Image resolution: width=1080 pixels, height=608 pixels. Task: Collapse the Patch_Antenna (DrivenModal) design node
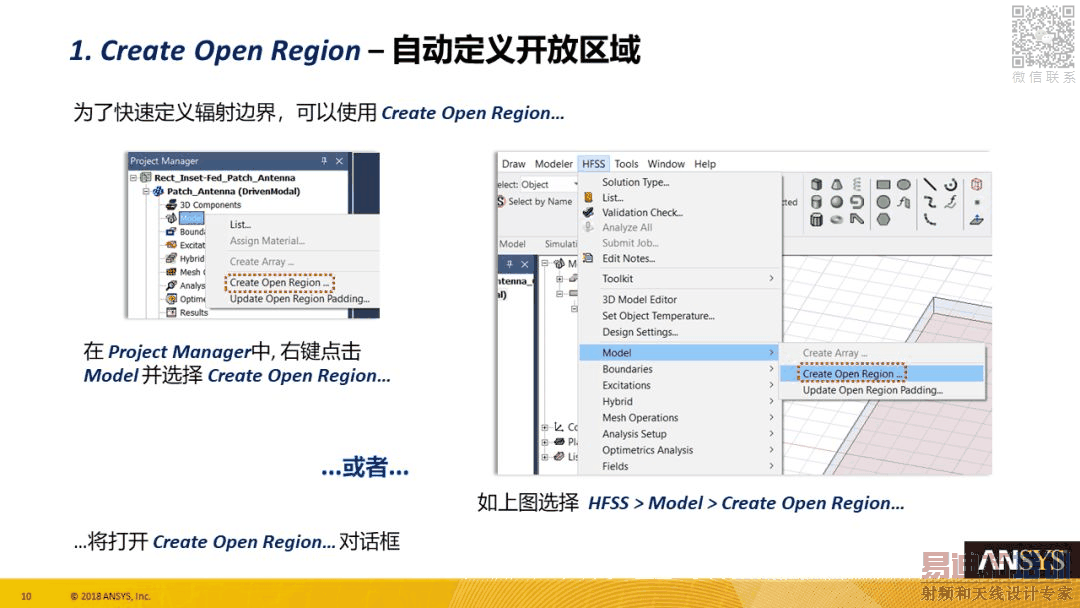click(146, 191)
